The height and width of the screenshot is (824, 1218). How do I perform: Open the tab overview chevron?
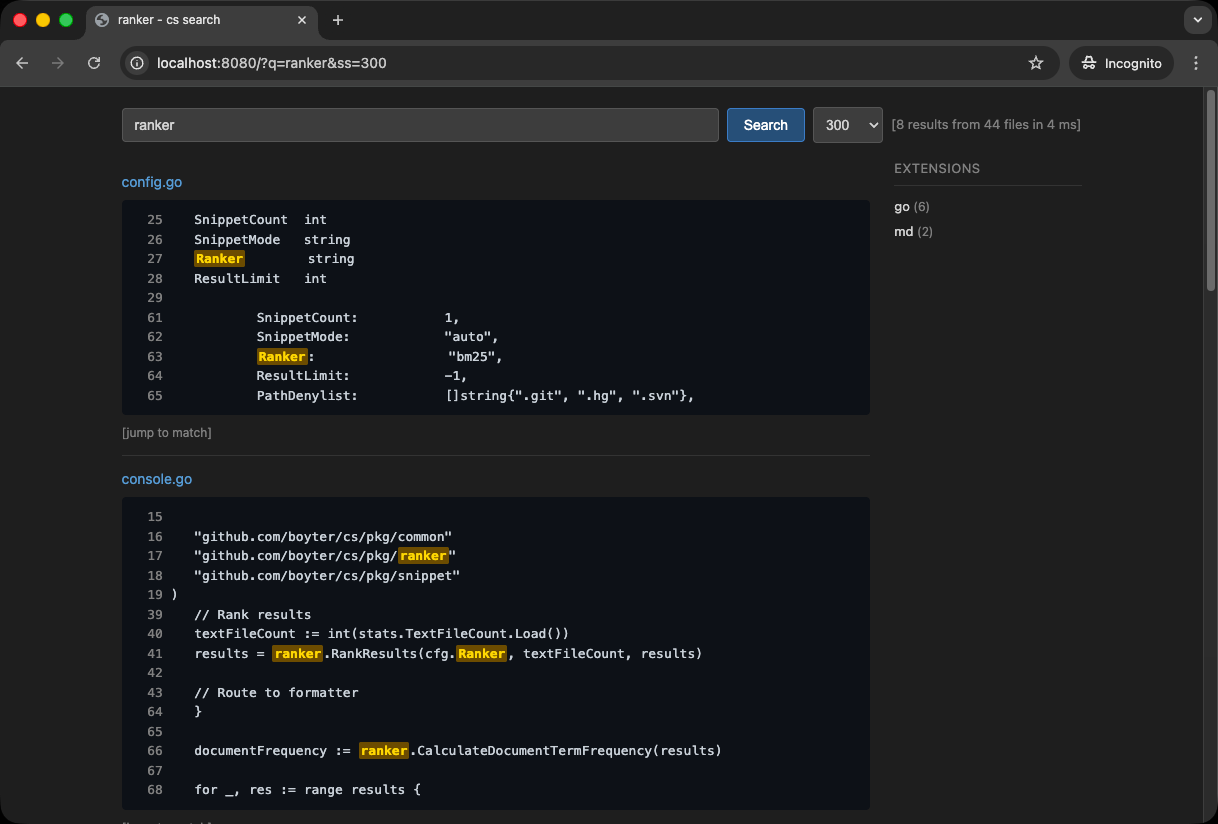pyautogui.click(x=1197, y=19)
